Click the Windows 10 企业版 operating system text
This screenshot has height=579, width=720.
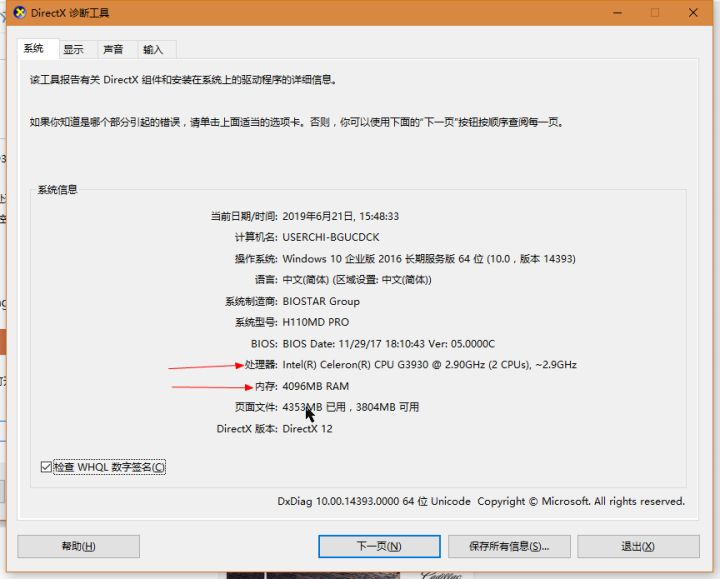(x=428, y=259)
